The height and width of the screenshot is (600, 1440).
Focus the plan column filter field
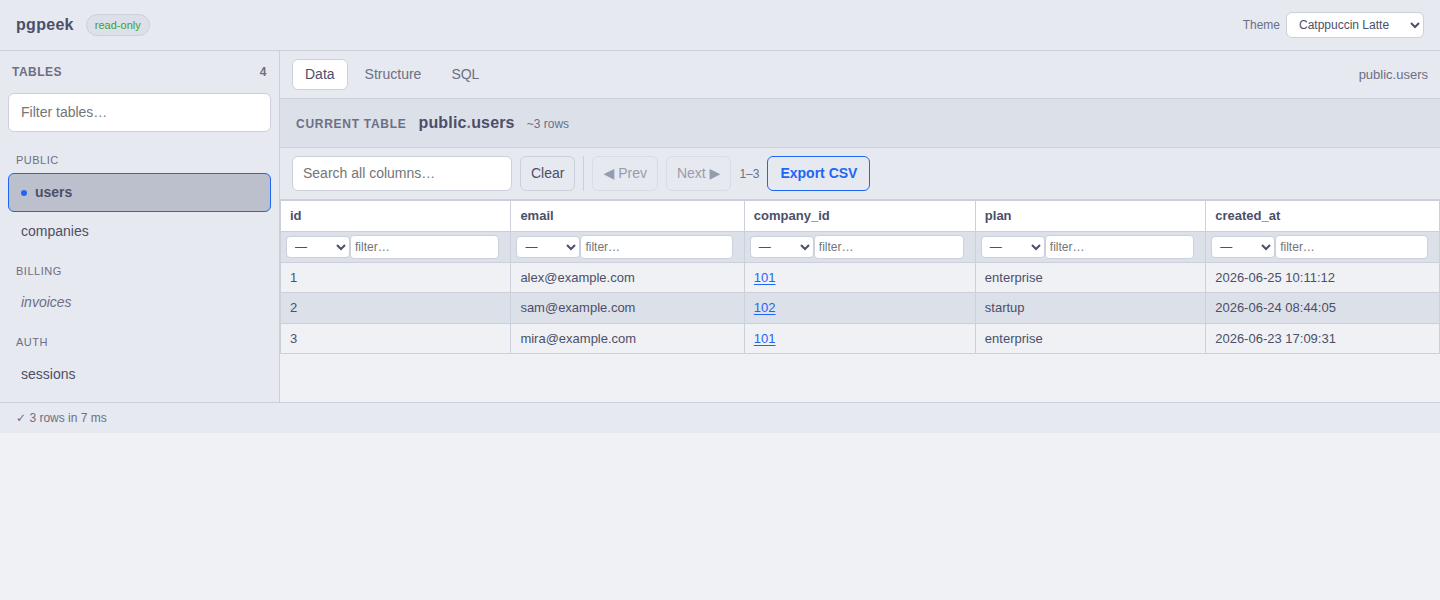click(x=1119, y=247)
